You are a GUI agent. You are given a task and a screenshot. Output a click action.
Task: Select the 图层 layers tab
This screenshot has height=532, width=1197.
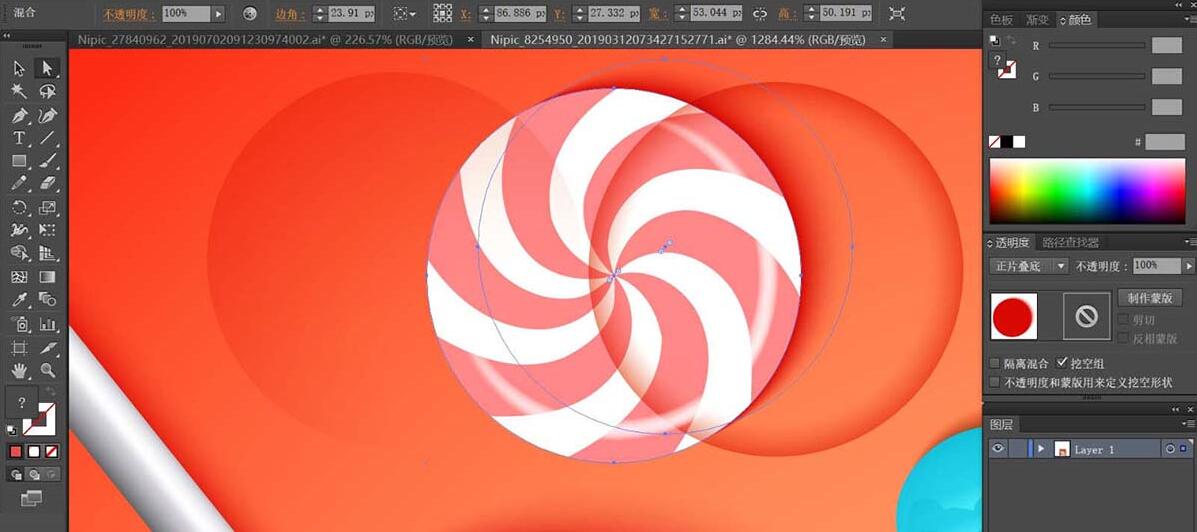coord(1001,424)
